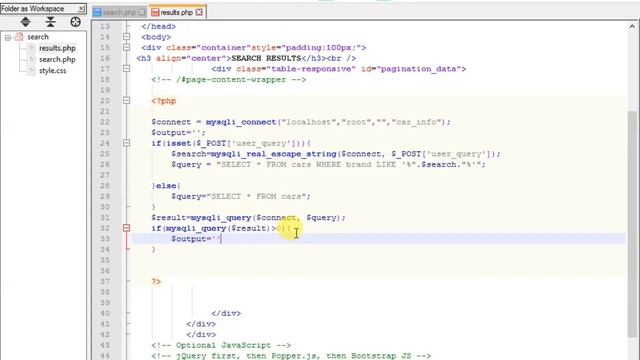The width and height of the screenshot is (640, 360).
Task: Click the Optional JavaScript comment on line 43
Action: pos(221,345)
